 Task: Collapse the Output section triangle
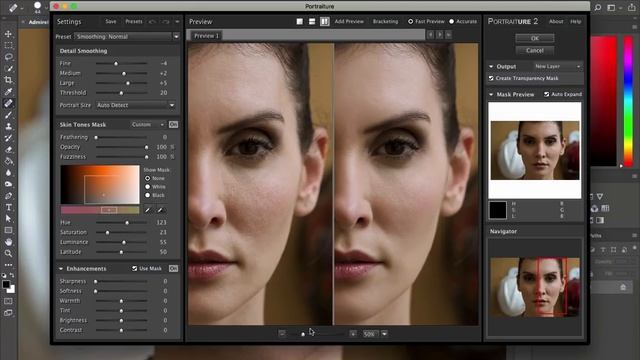(x=491, y=66)
